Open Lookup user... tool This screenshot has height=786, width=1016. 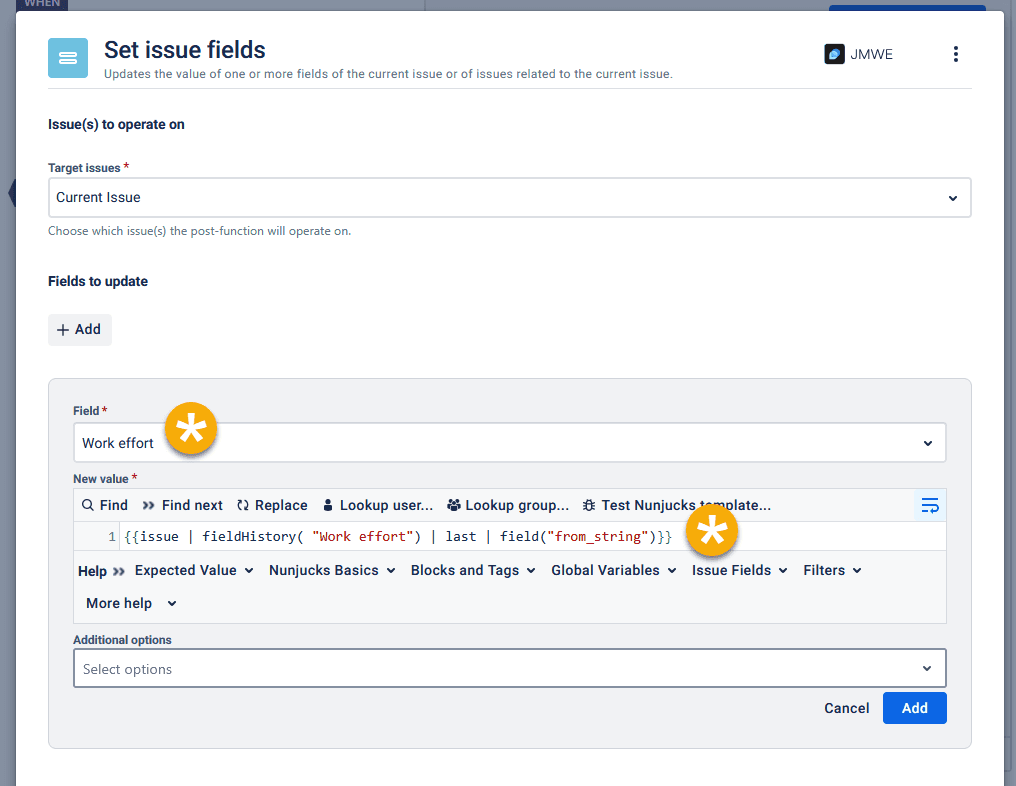pyautogui.click(x=378, y=505)
